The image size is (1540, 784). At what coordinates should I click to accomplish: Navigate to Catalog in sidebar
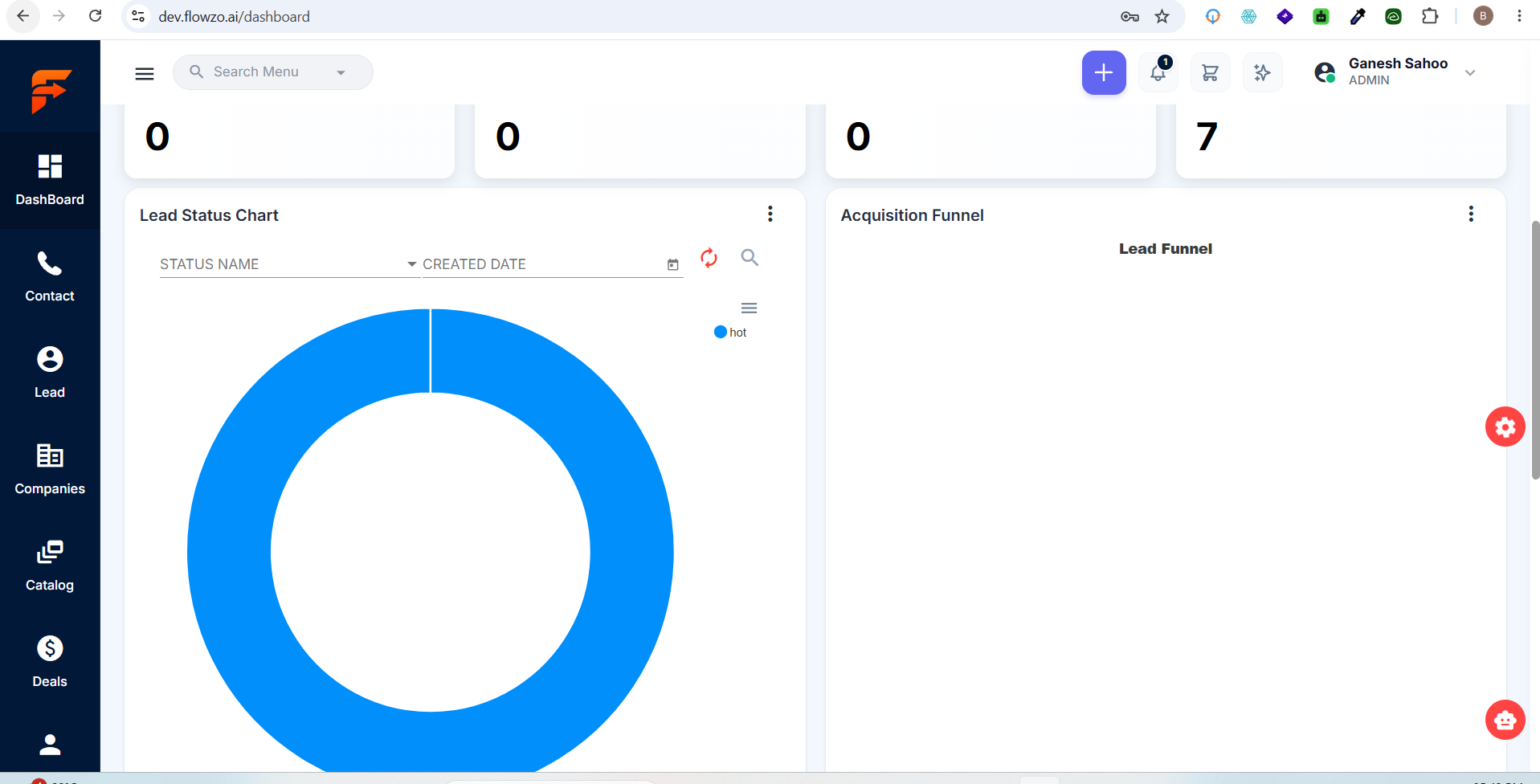click(x=50, y=566)
